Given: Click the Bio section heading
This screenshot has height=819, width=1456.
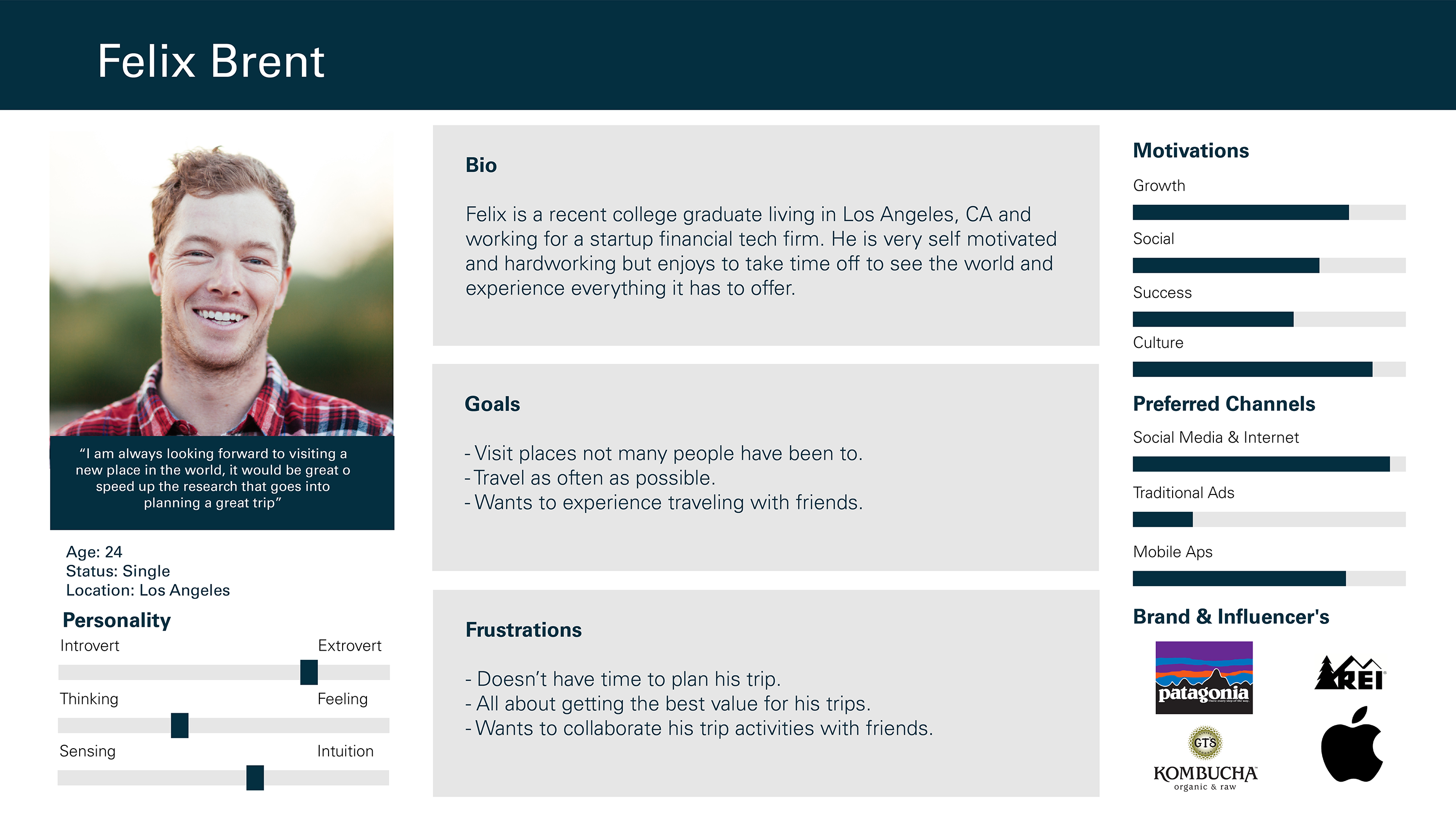Looking at the screenshot, I should [481, 165].
